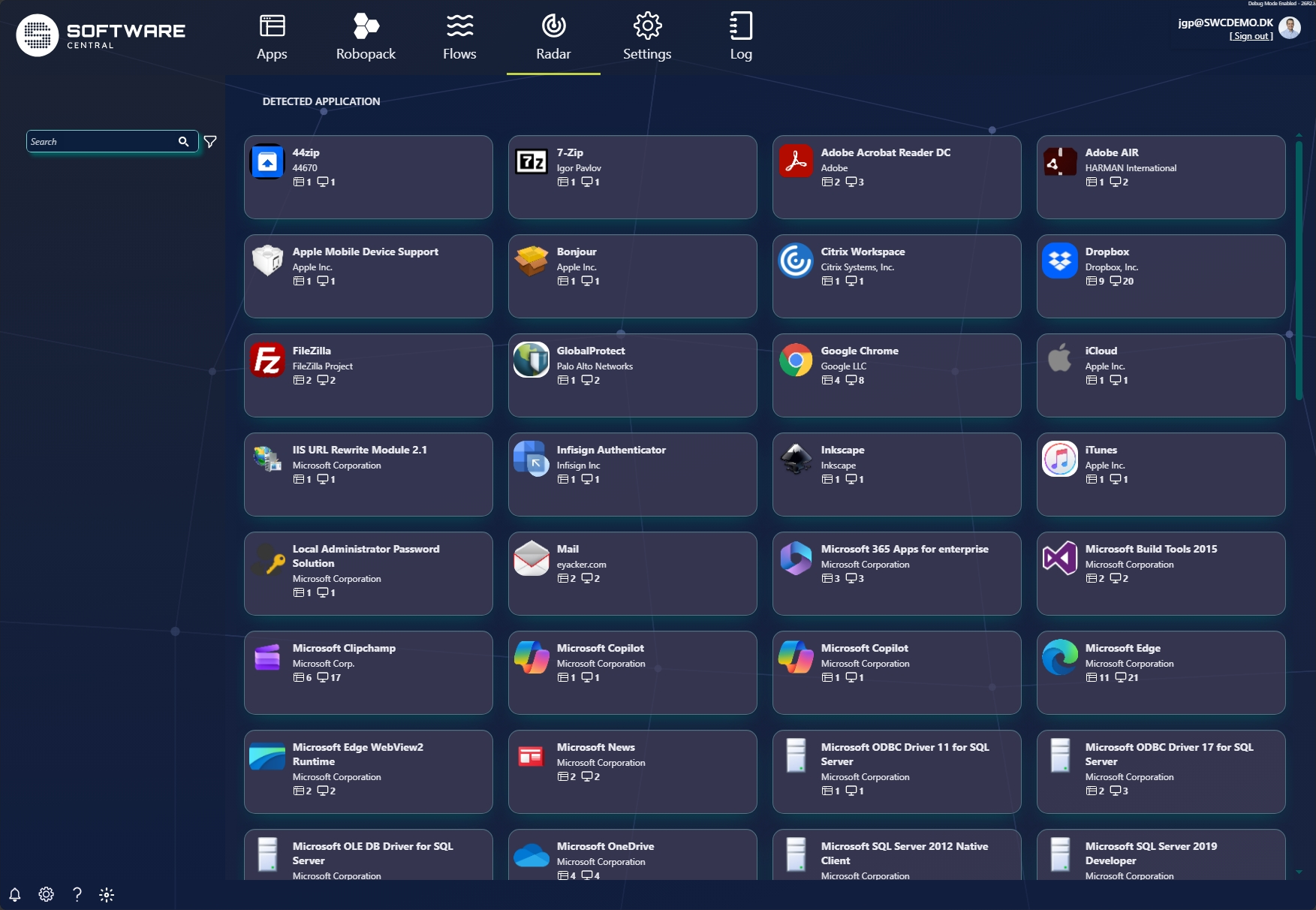Click the Microsoft News icon

[x=532, y=756]
